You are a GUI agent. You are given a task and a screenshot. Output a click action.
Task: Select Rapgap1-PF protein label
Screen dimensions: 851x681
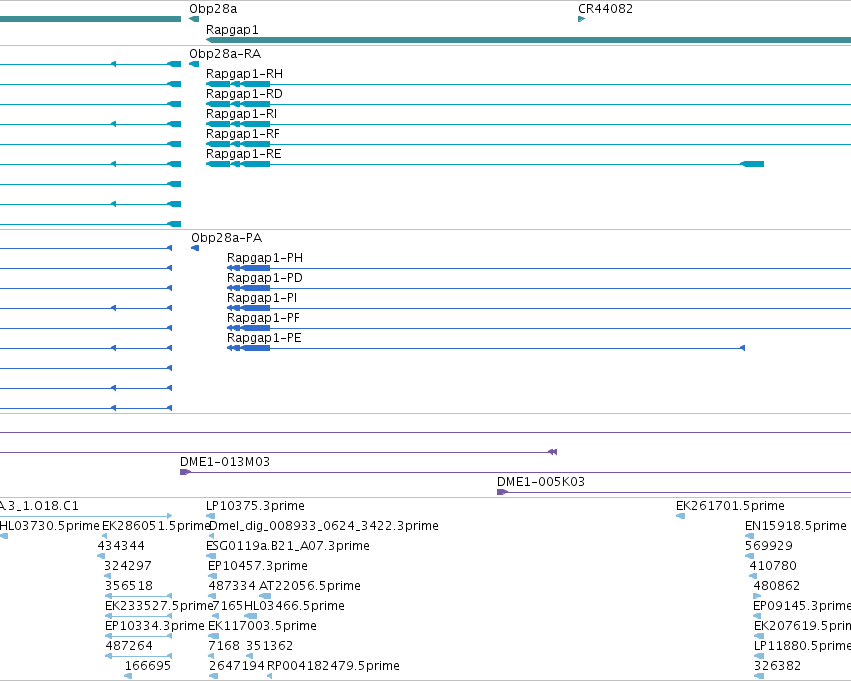tap(263, 318)
